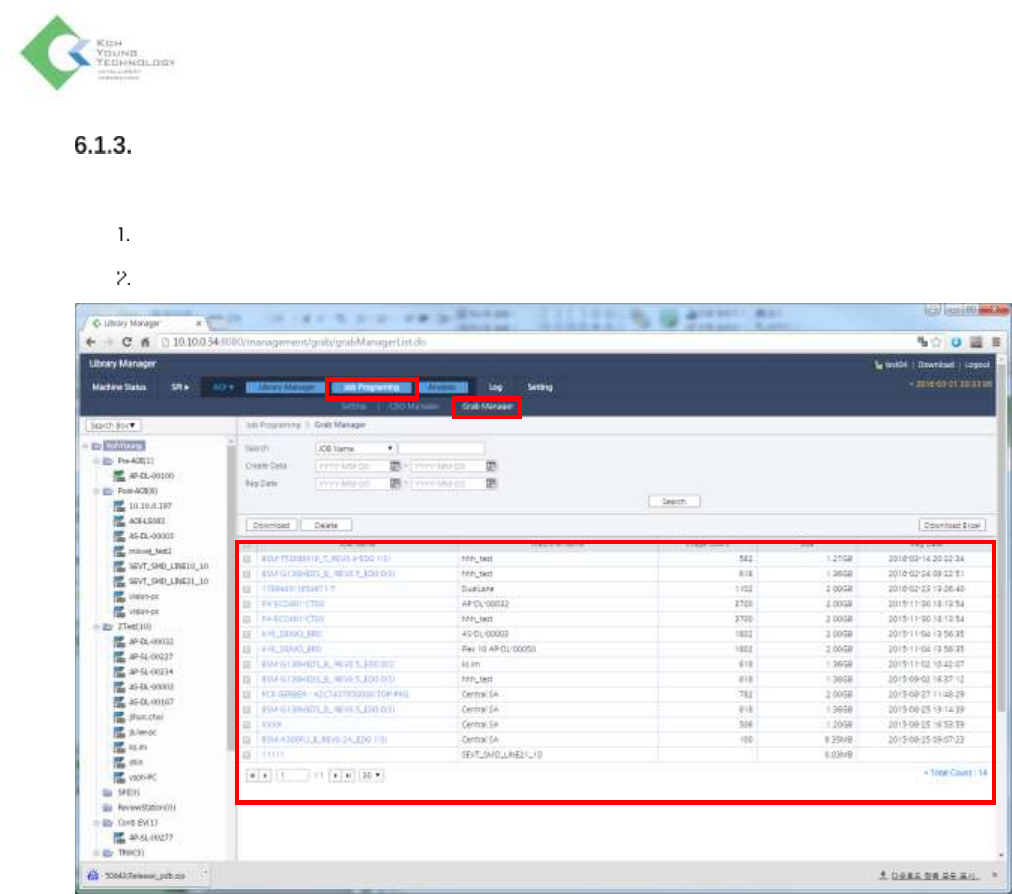Click the Logout link
The image size is (1012, 894).
(977, 365)
